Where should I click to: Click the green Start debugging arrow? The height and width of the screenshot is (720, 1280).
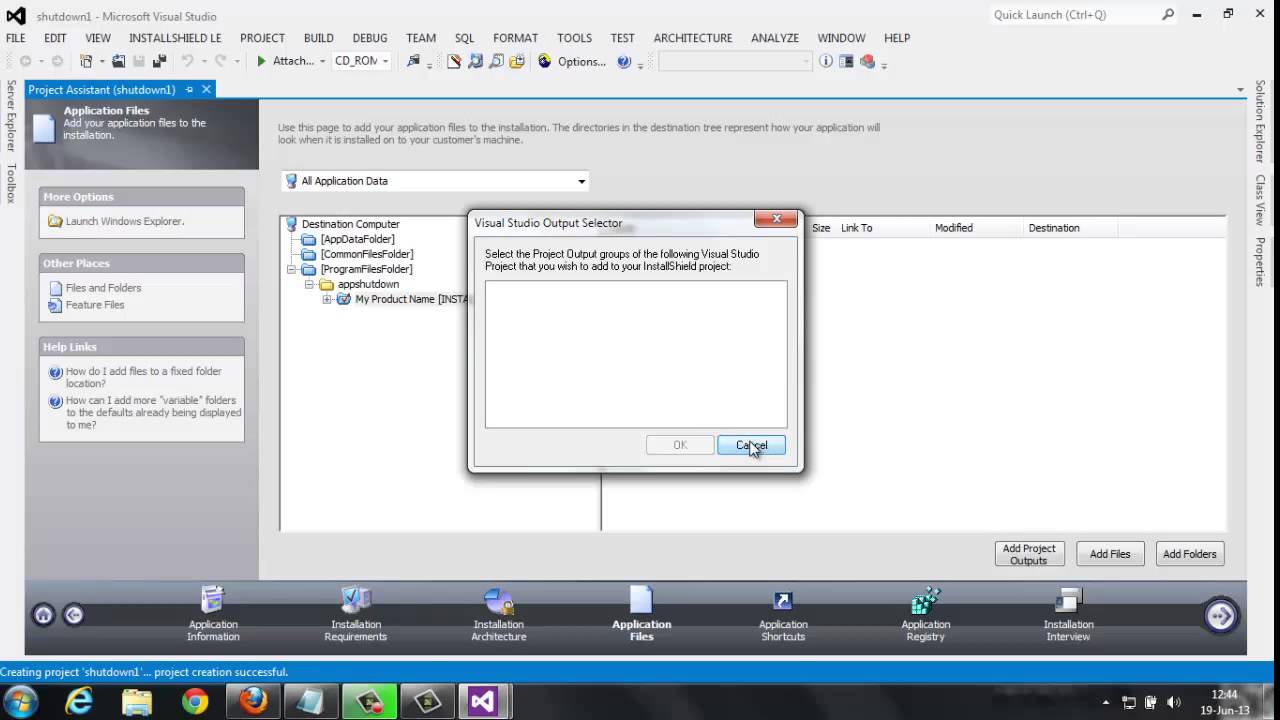[261, 61]
